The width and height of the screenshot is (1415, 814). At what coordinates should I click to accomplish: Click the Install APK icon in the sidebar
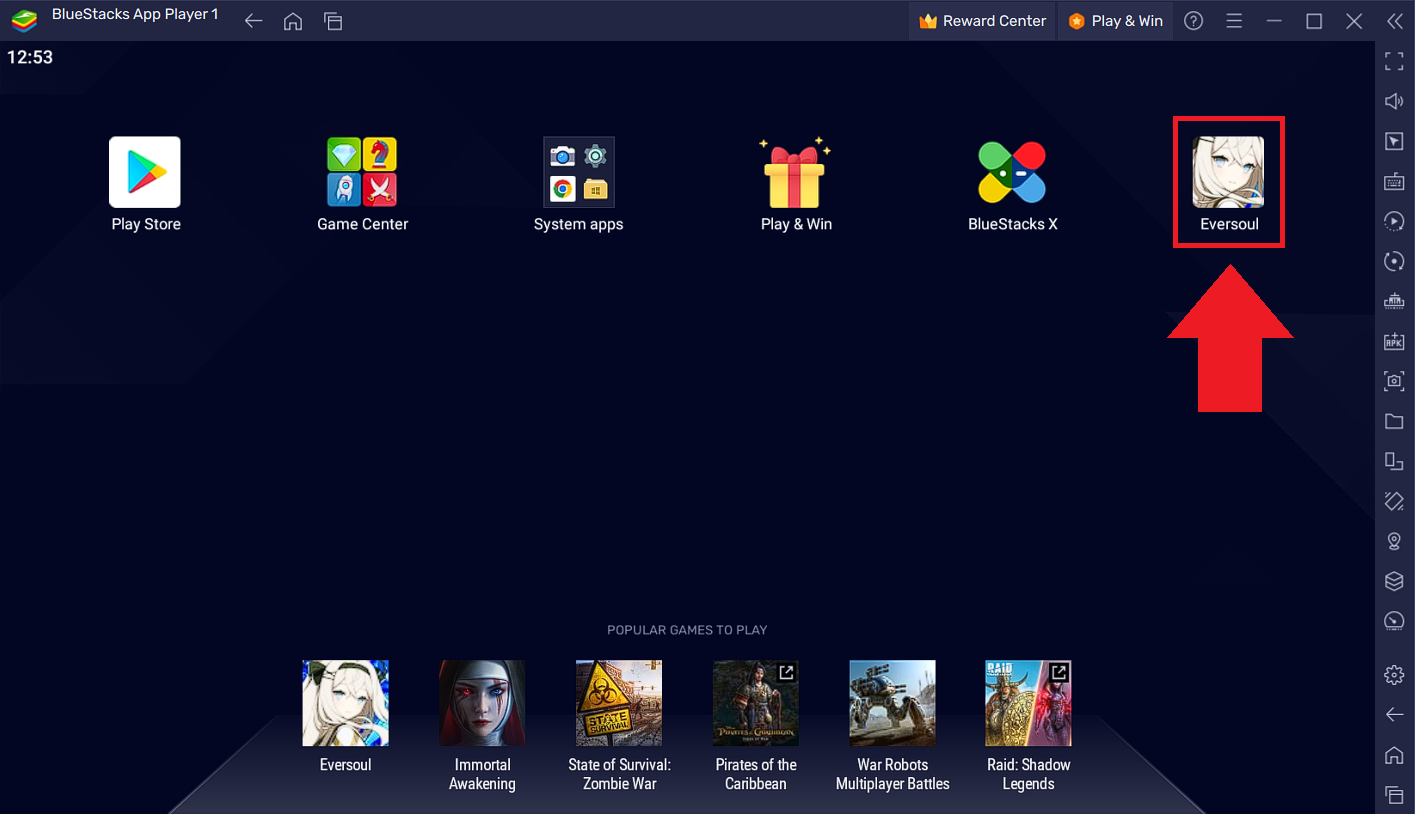[x=1394, y=341]
